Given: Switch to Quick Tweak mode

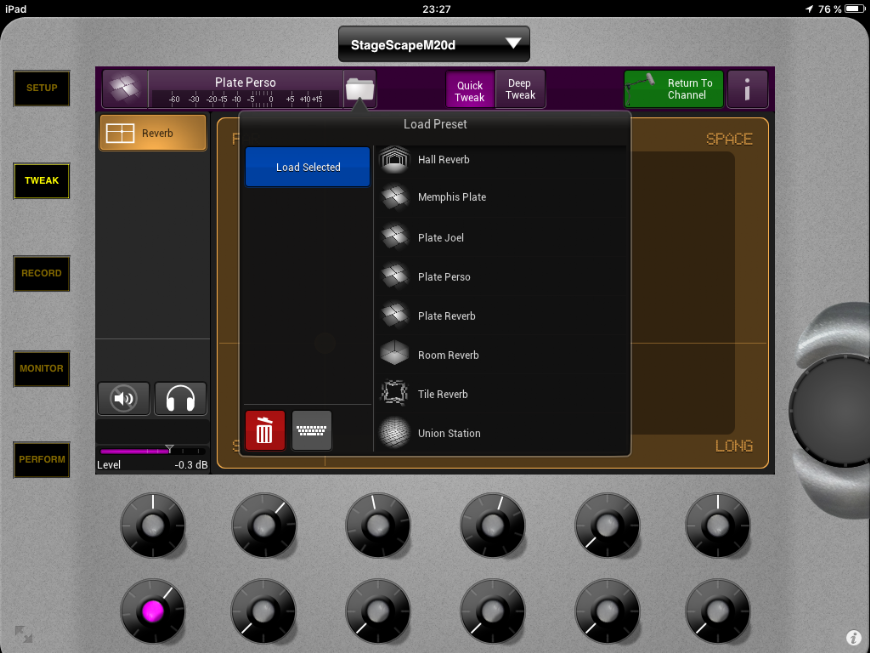Looking at the screenshot, I should pyautogui.click(x=469, y=90).
